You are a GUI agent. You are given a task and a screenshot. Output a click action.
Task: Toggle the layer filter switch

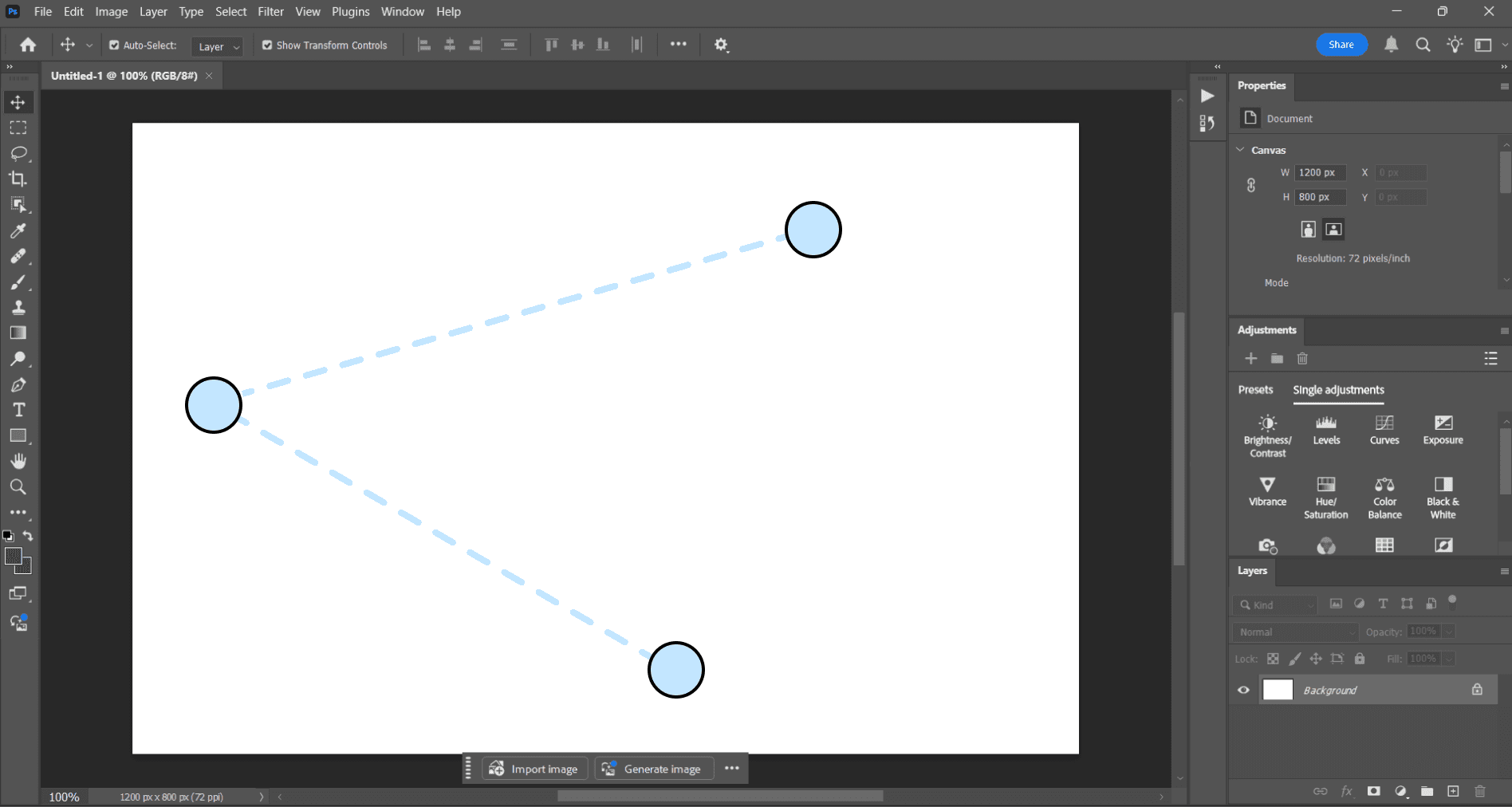coord(1452,601)
